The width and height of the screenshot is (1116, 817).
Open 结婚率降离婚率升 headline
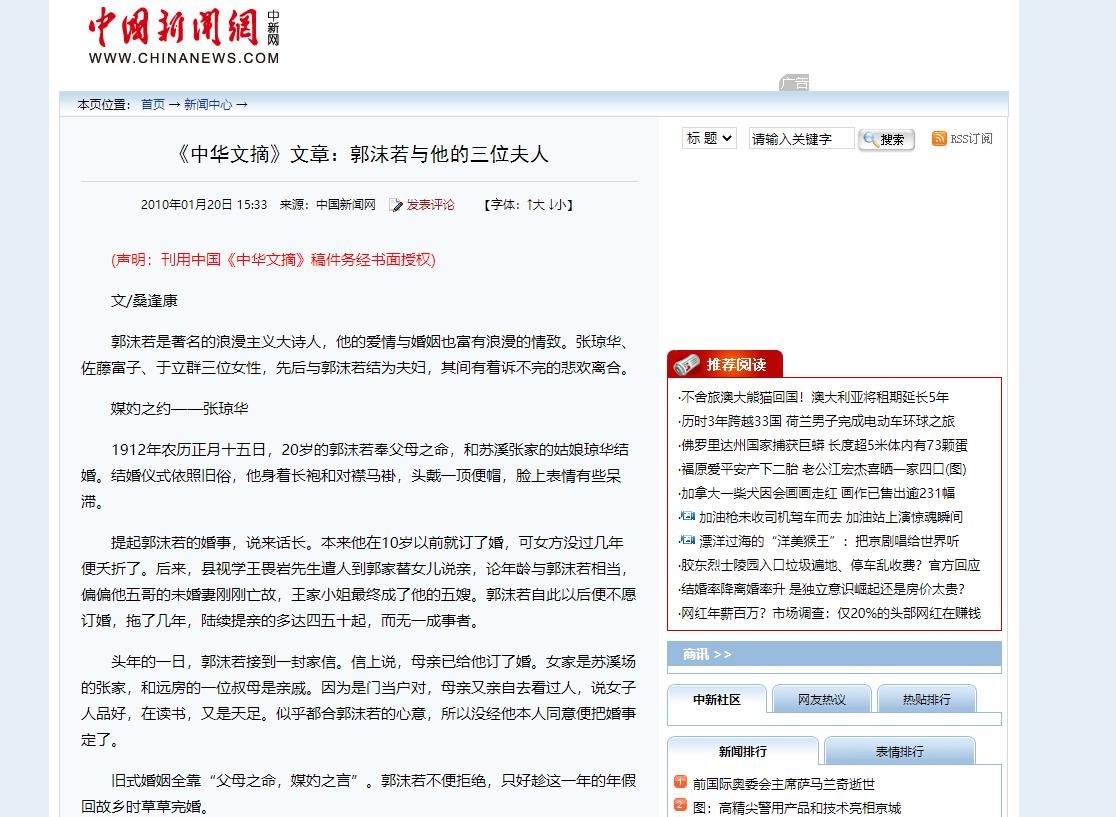(x=822, y=589)
